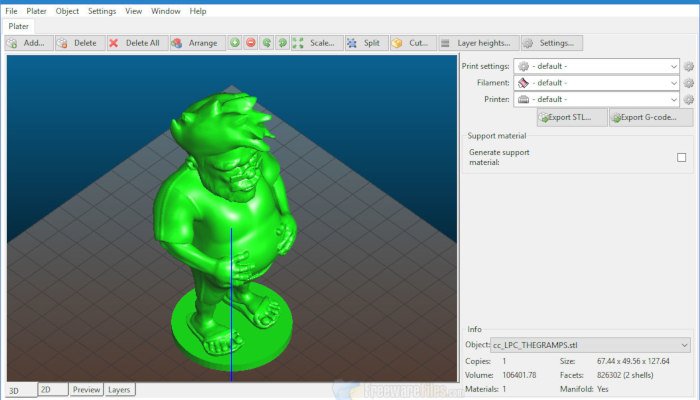This screenshot has height=400, width=700.
Task: Click the Export STL button
Action: 571,117
